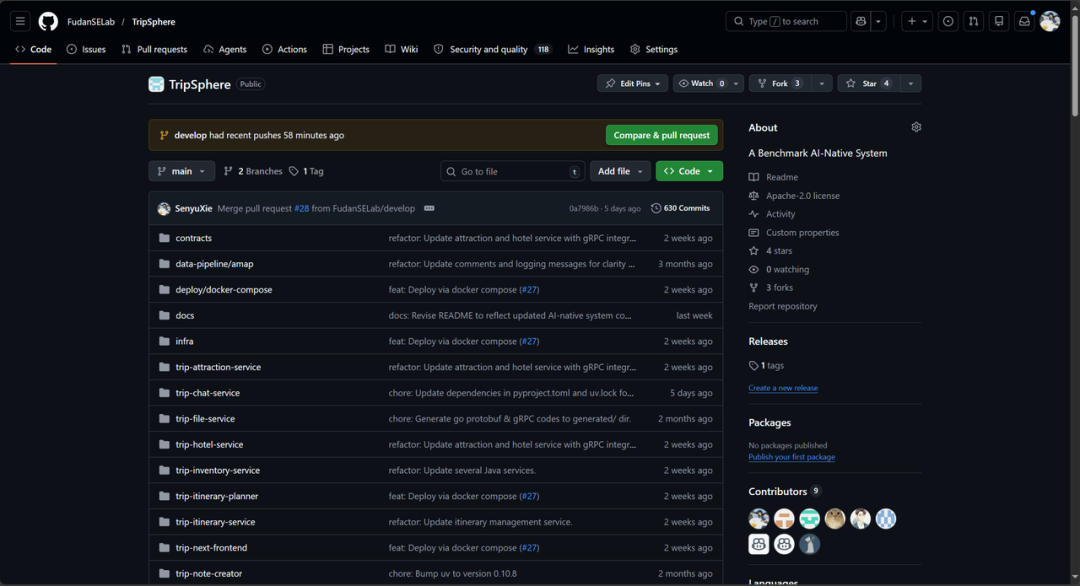Star the TripSphere repository
Image resolution: width=1080 pixels, height=586 pixels.
click(869, 83)
